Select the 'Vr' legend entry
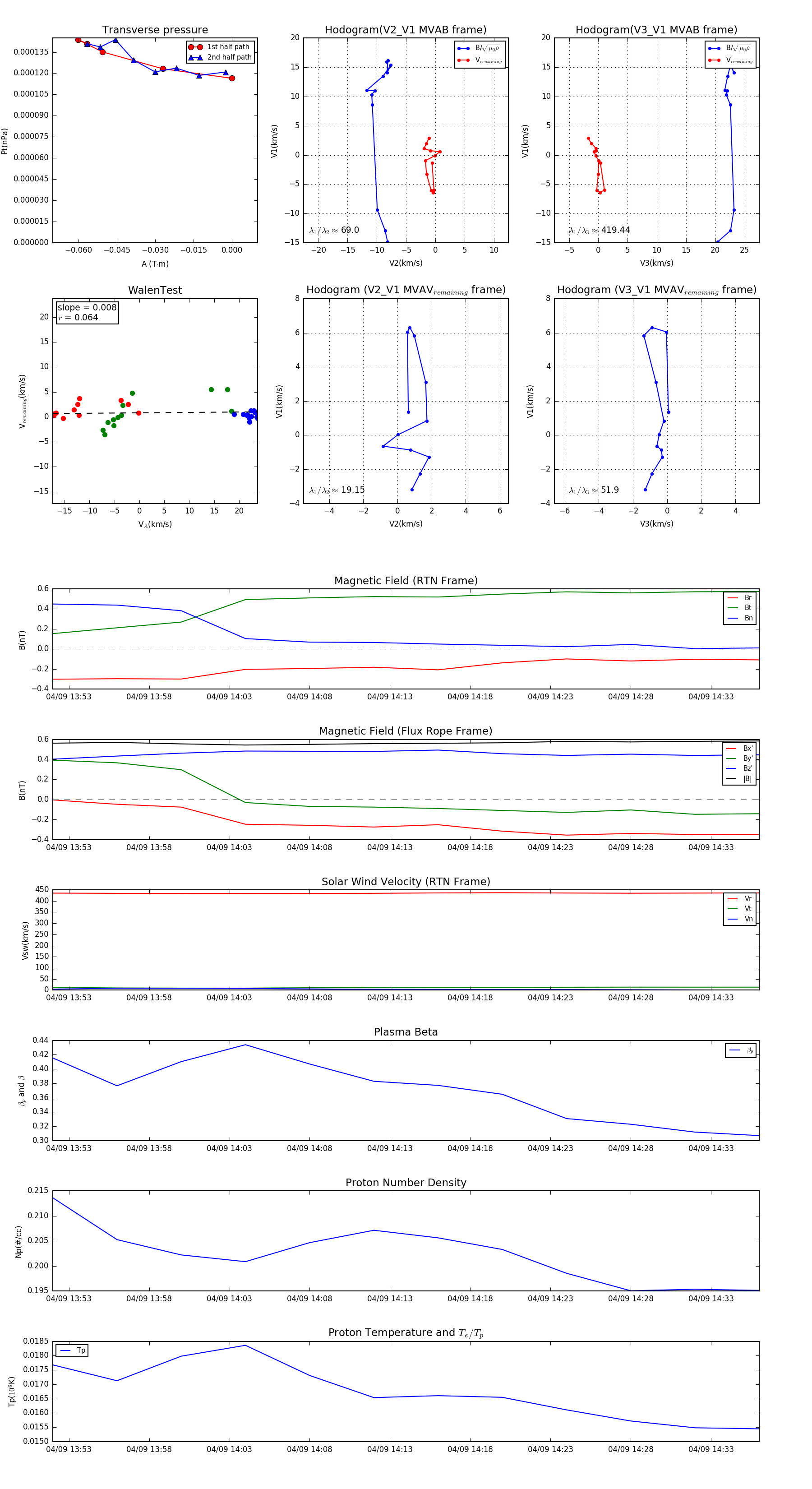 (x=740, y=899)
